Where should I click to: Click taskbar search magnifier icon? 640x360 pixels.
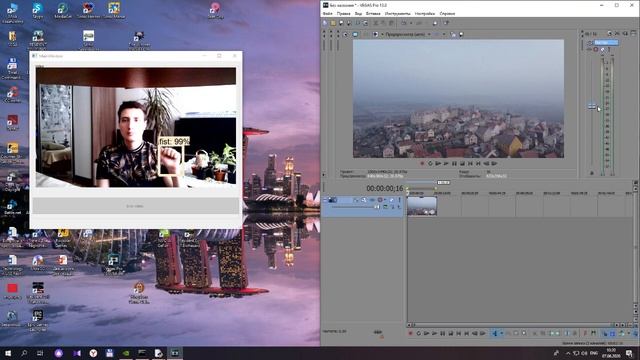click(24, 353)
